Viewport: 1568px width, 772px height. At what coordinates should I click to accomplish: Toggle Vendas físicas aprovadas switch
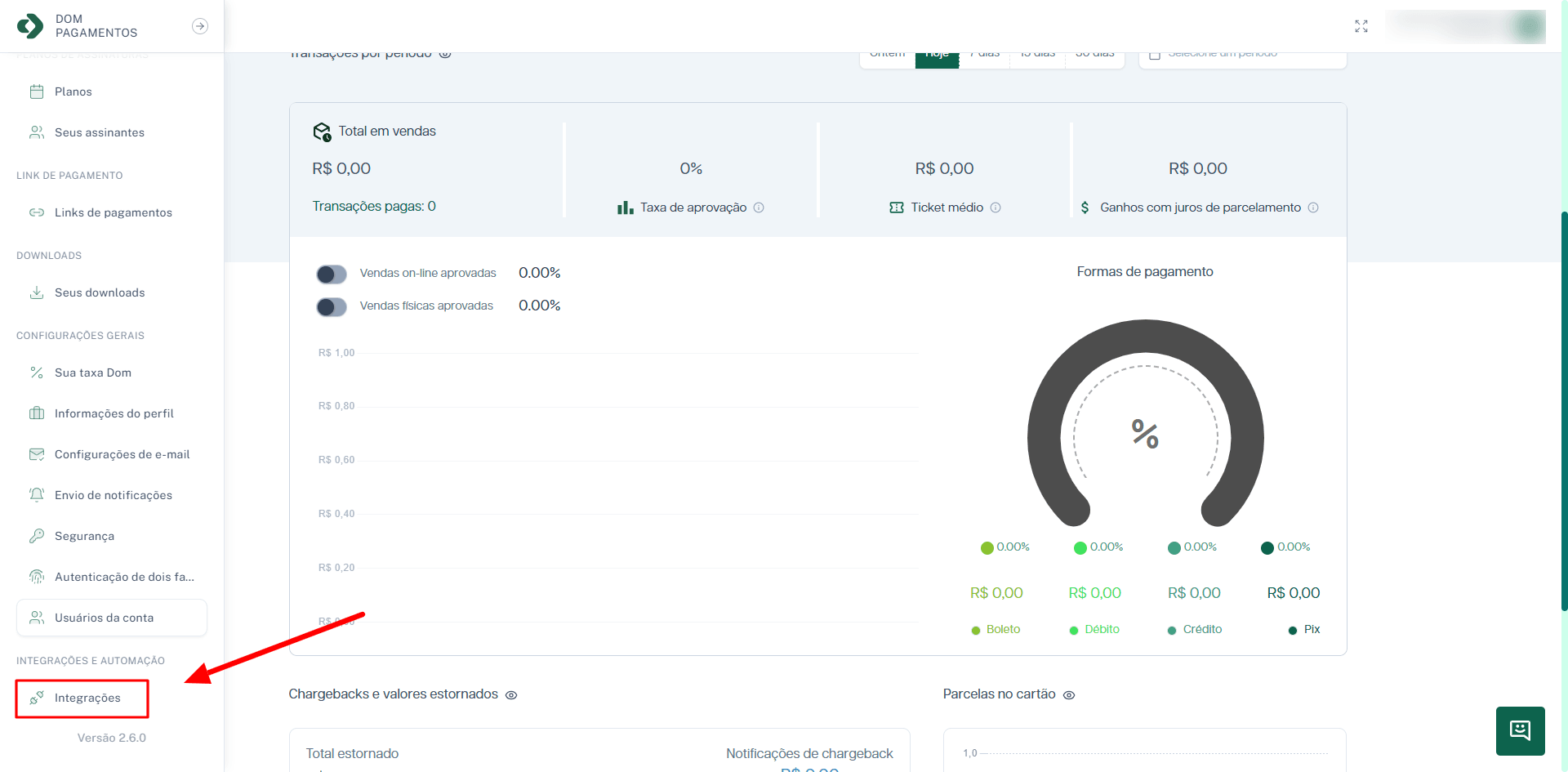(x=332, y=306)
